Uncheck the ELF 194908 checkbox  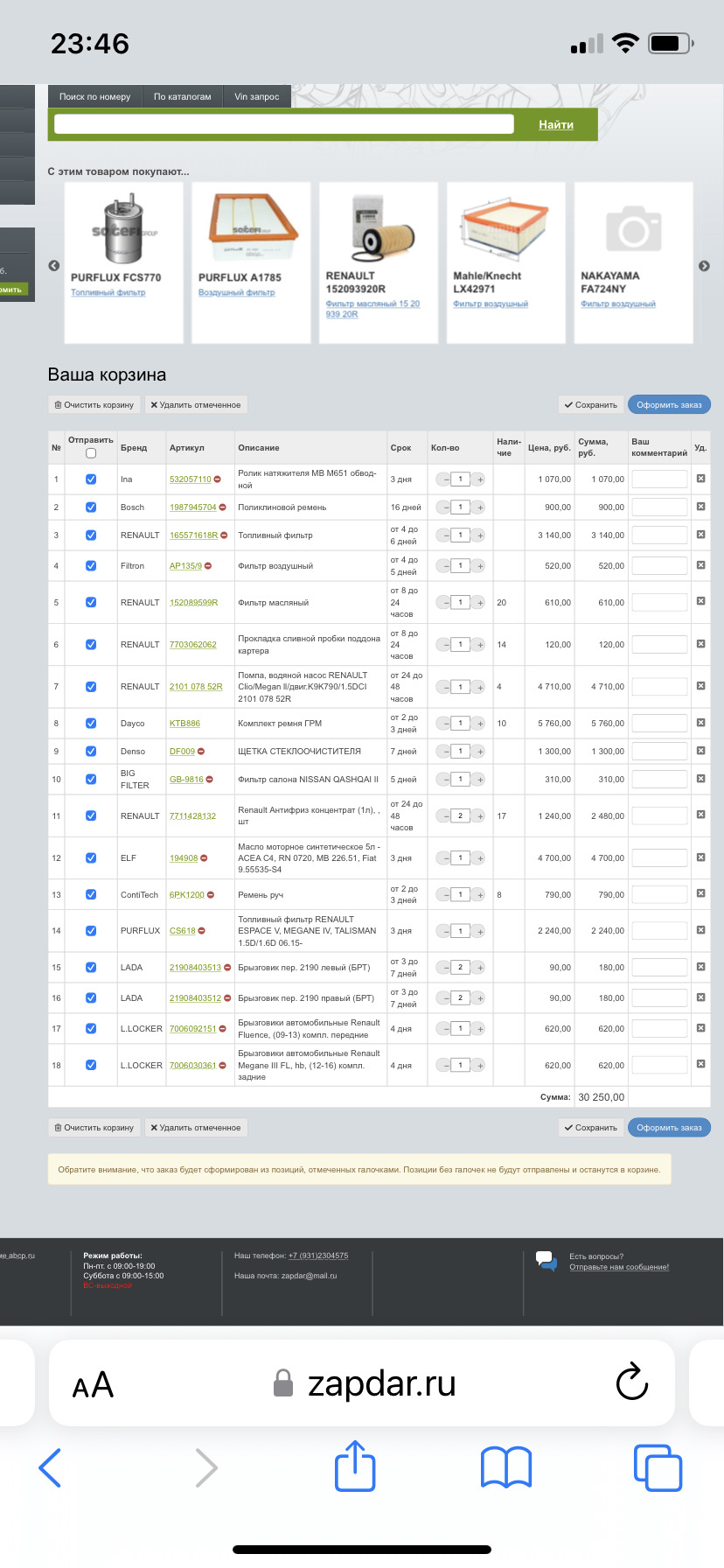tap(91, 858)
